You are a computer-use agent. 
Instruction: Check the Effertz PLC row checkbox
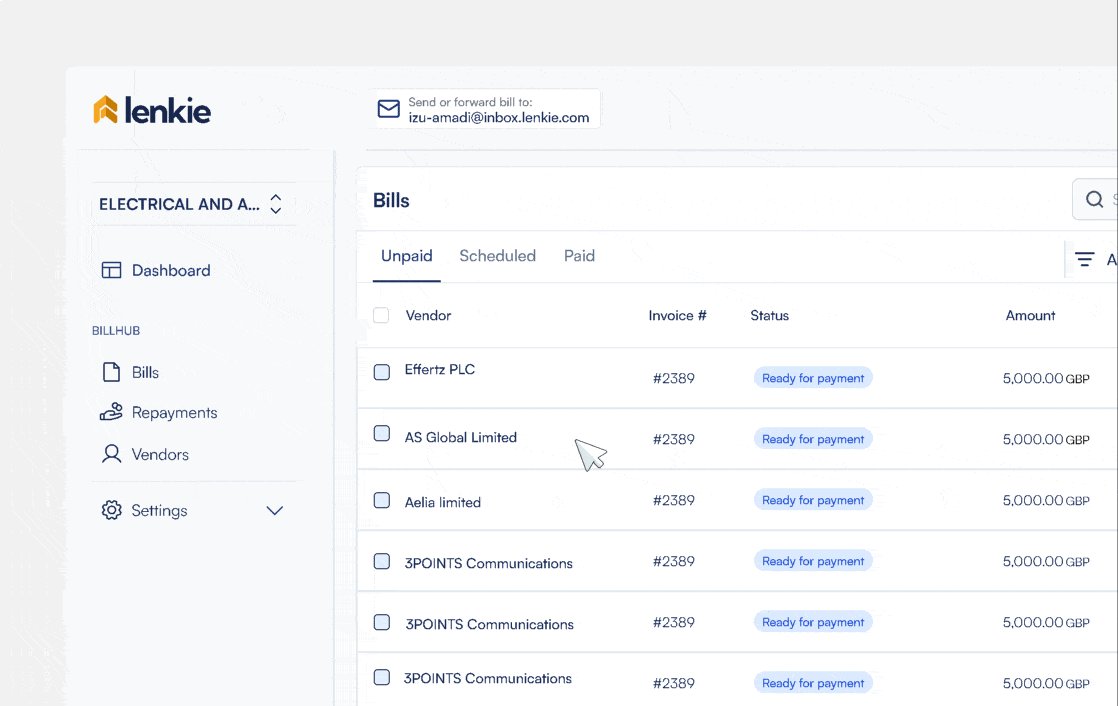(x=381, y=372)
